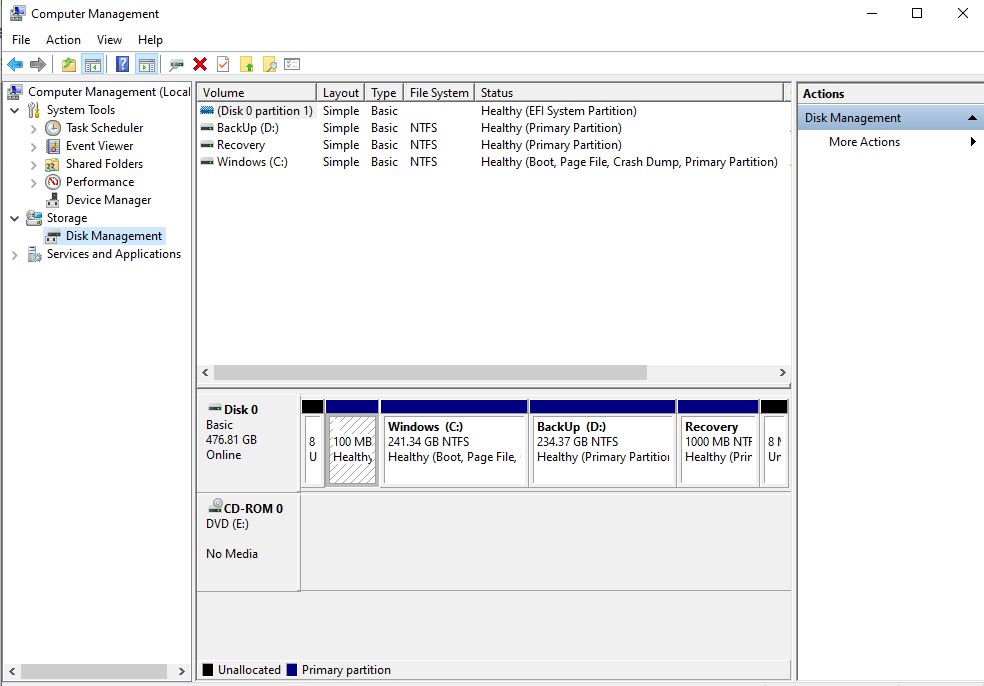Sort by the Volume column header
Screen dimensions: 984x686
(256, 92)
